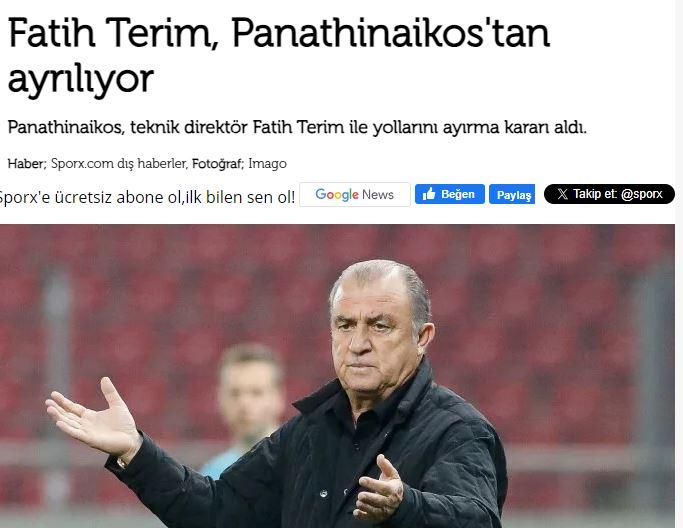
Task: Open the "Sporx.com dış haberler" source text
Action: (x=119, y=164)
